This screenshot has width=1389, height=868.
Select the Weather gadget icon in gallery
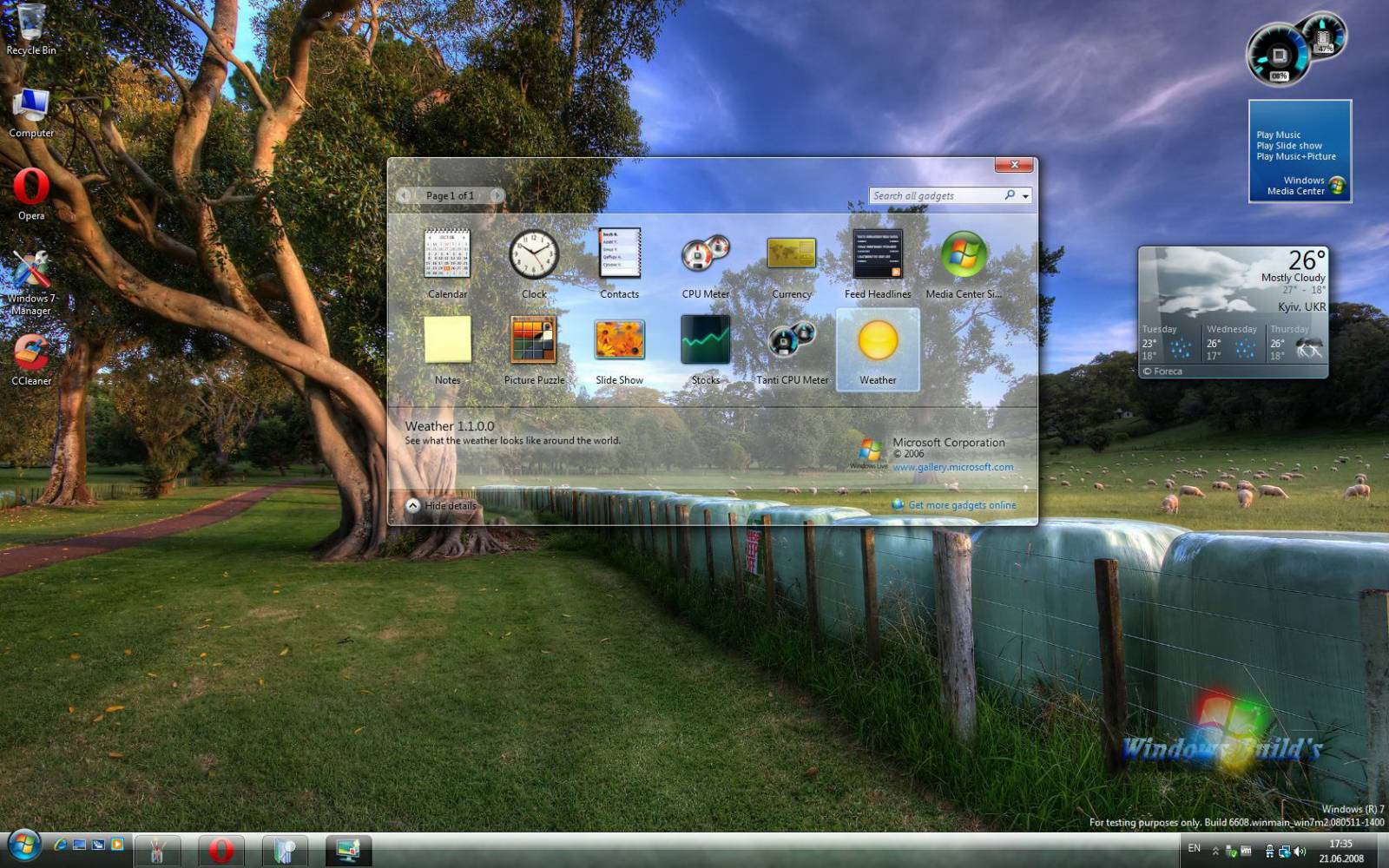[878, 340]
